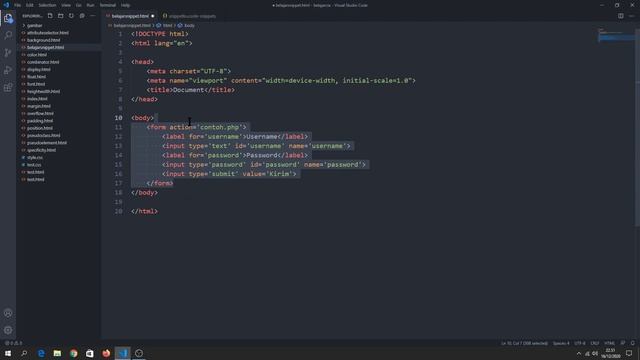Screen dimensions: 640x360
Task: Click body breadcrumb item
Action: tap(189, 25)
